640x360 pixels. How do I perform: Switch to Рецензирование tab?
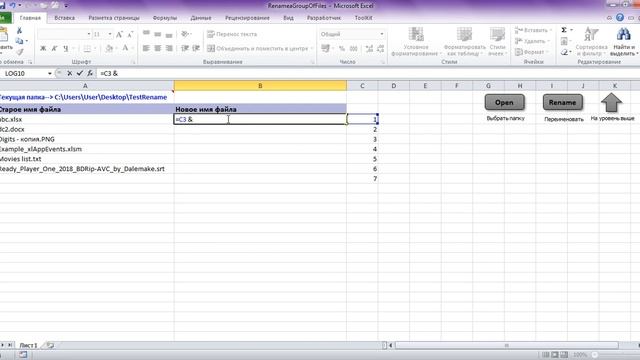pyautogui.click(x=247, y=18)
